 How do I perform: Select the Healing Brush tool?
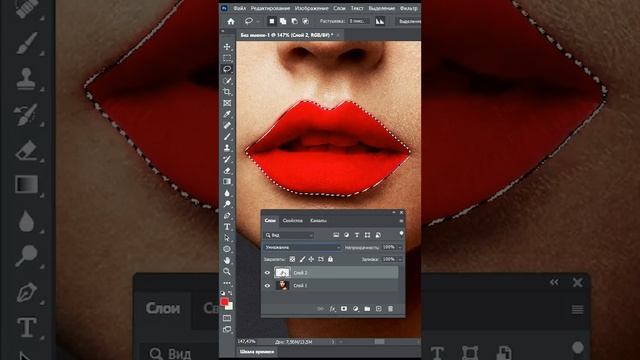pos(227,125)
